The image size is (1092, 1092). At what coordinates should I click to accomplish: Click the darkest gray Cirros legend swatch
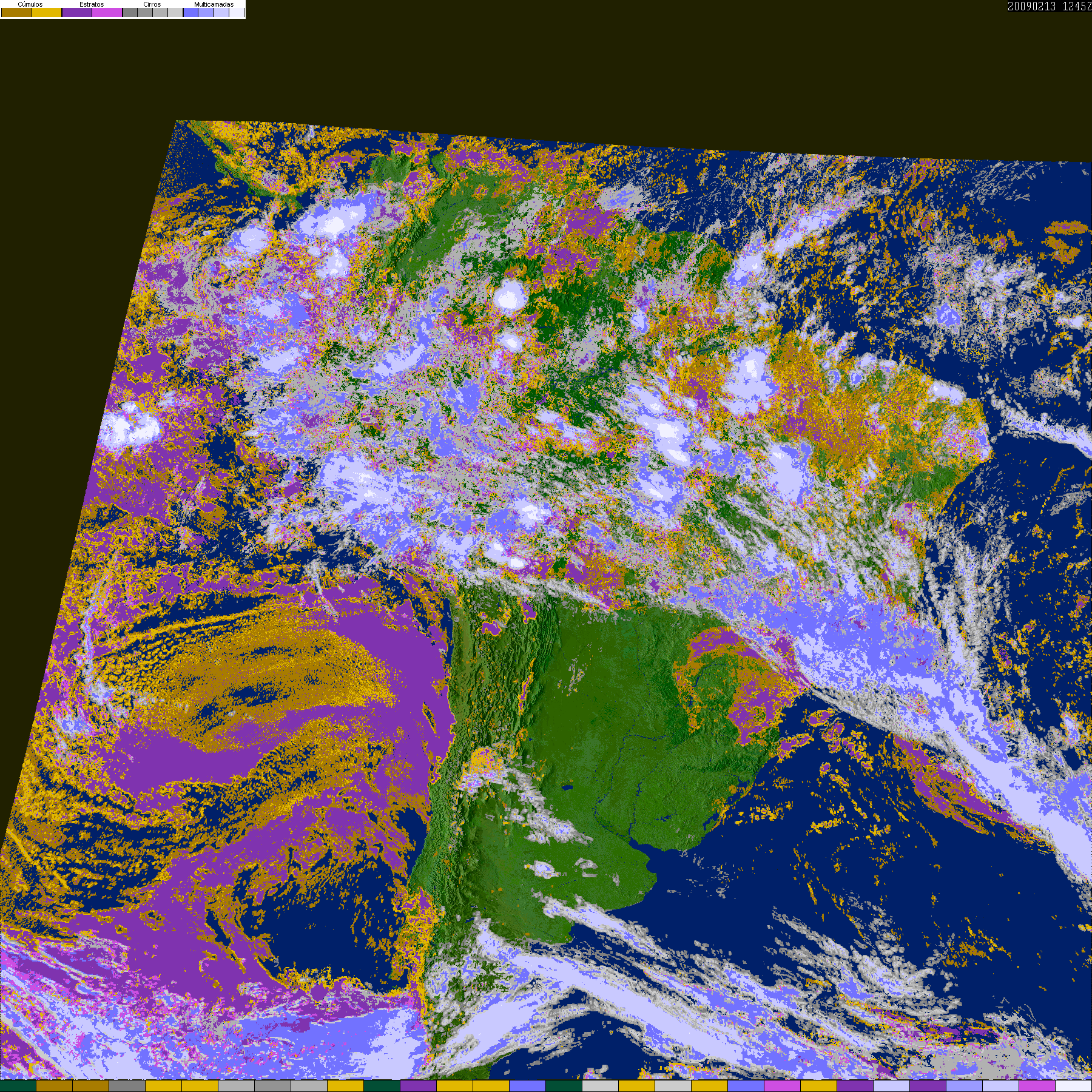click(130, 12)
